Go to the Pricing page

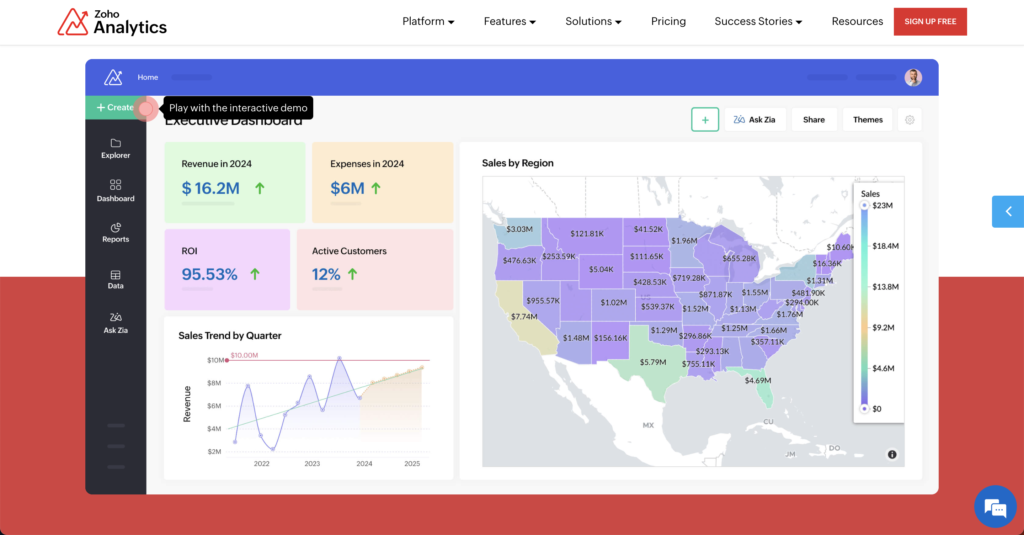(668, 21)
